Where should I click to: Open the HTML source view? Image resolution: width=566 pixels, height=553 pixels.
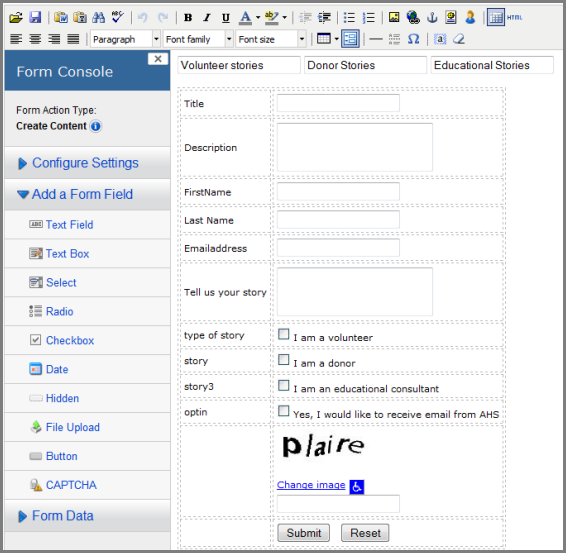[x=514, y=17]
